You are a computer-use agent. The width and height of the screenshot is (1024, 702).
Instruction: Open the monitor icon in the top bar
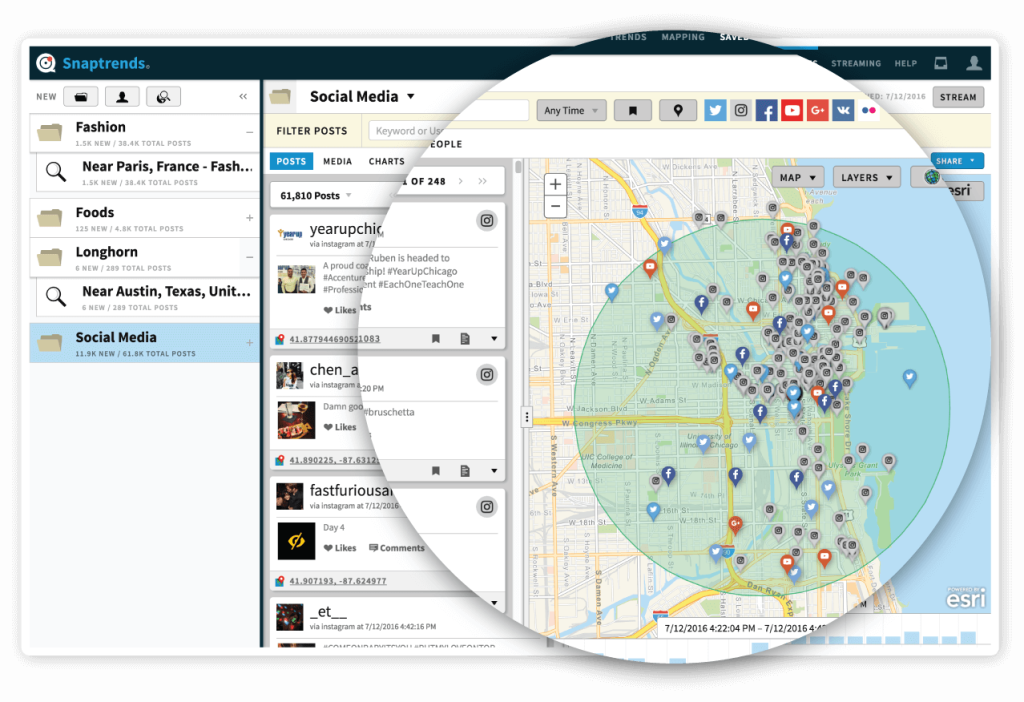[x=941, y=63]
